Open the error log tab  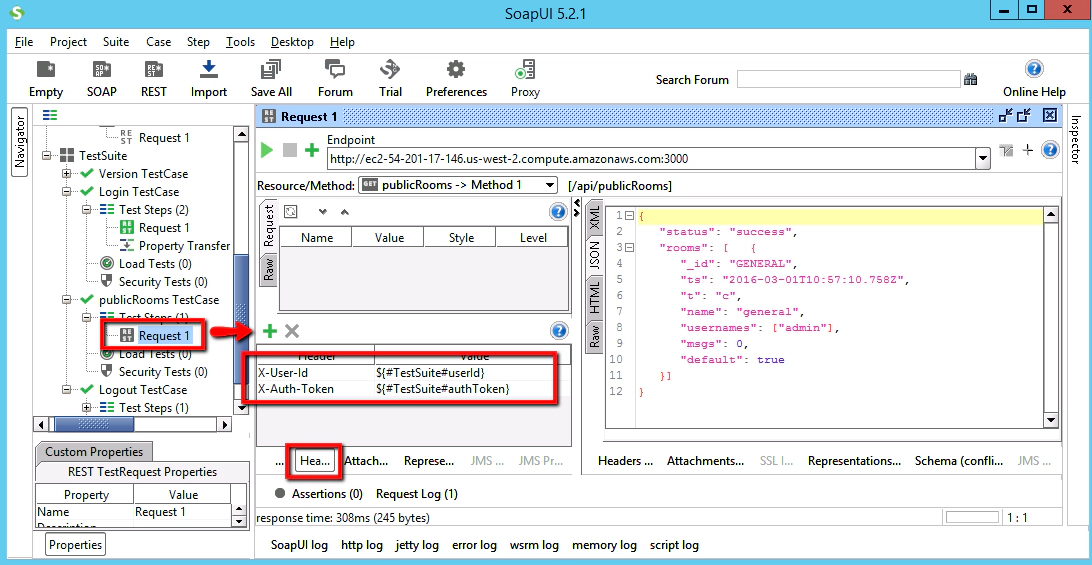tap(474, 545)
